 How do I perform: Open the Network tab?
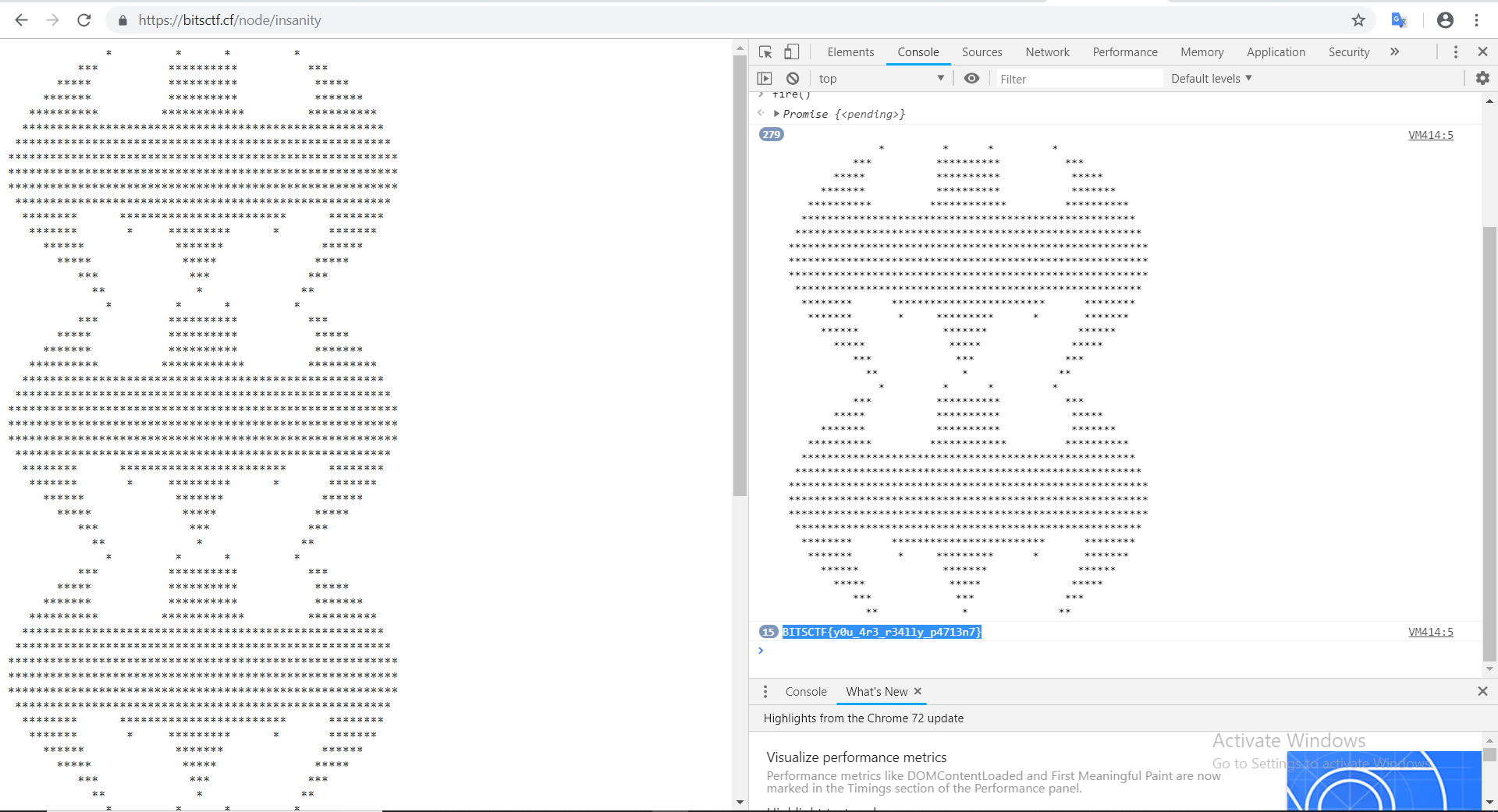1047,51
